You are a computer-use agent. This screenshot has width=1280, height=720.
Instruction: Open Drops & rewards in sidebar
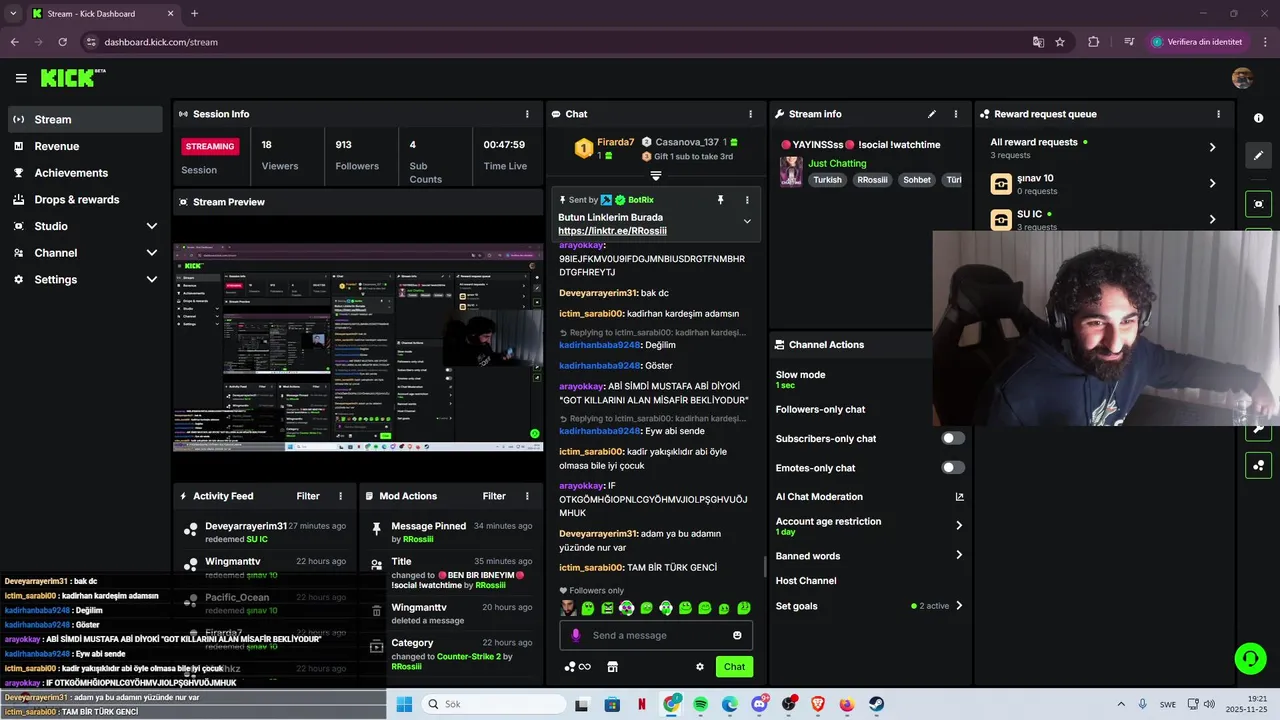85,200
